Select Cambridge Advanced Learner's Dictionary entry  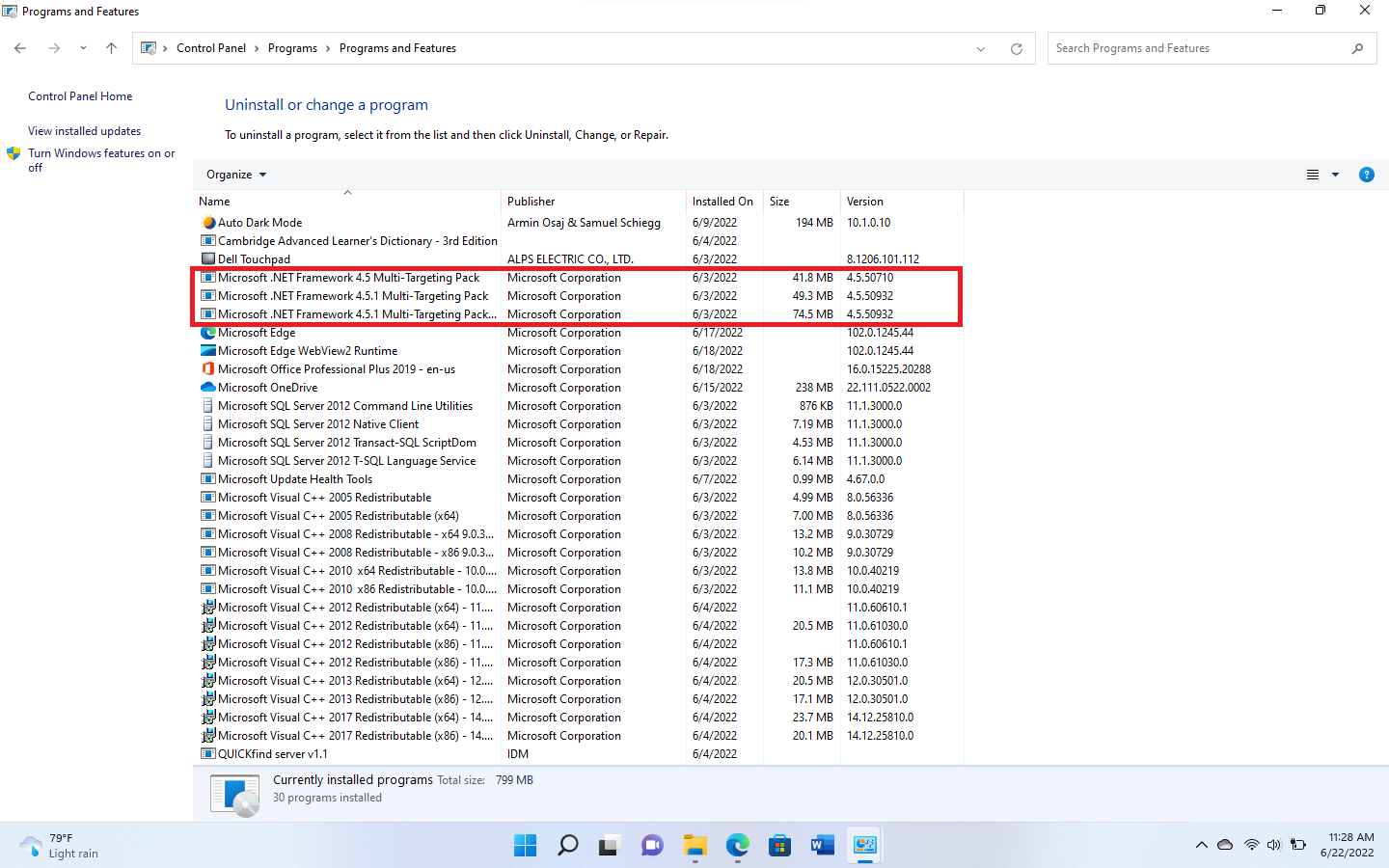pos(358,241)
